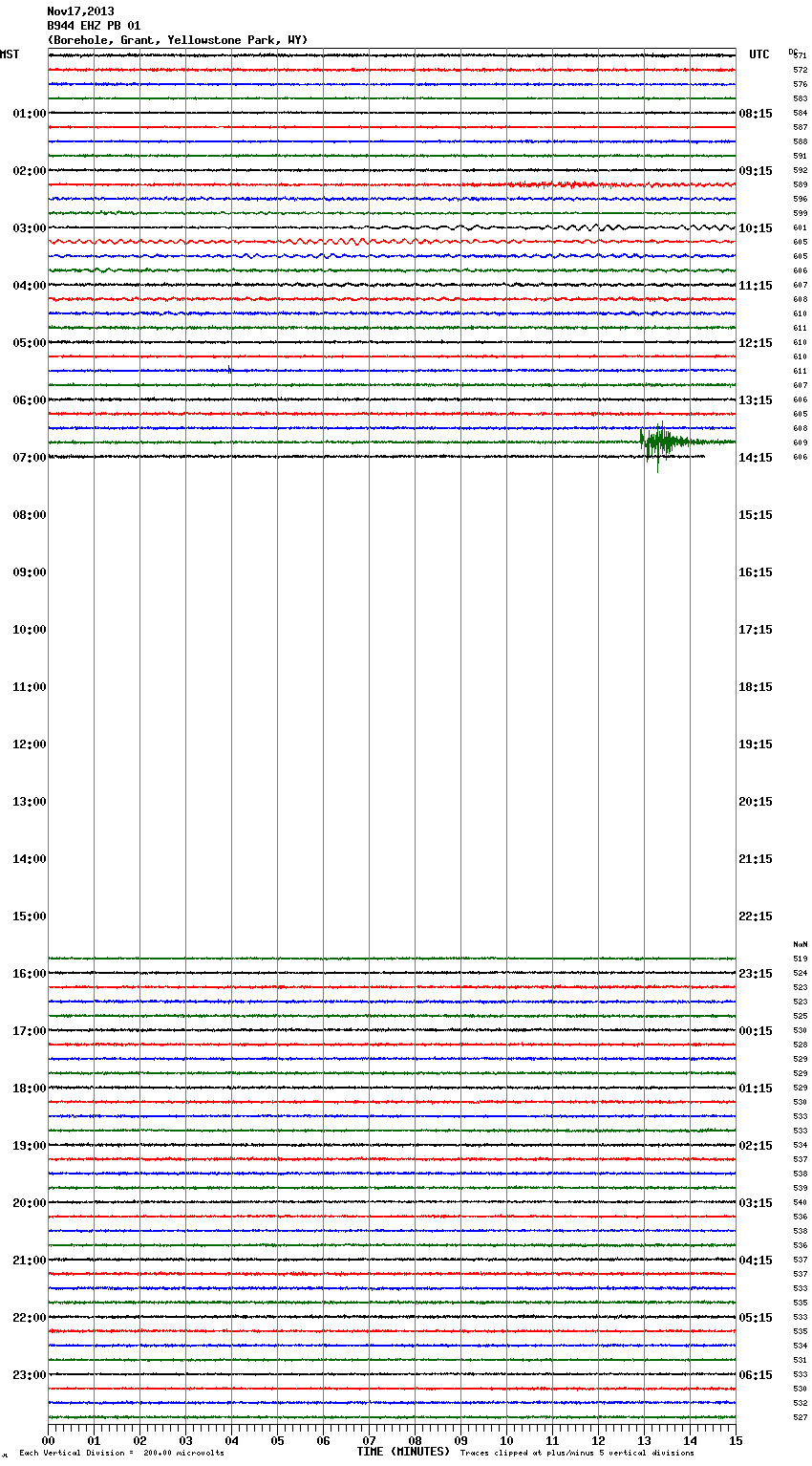Click the small blue spike near minute 04

229,370
